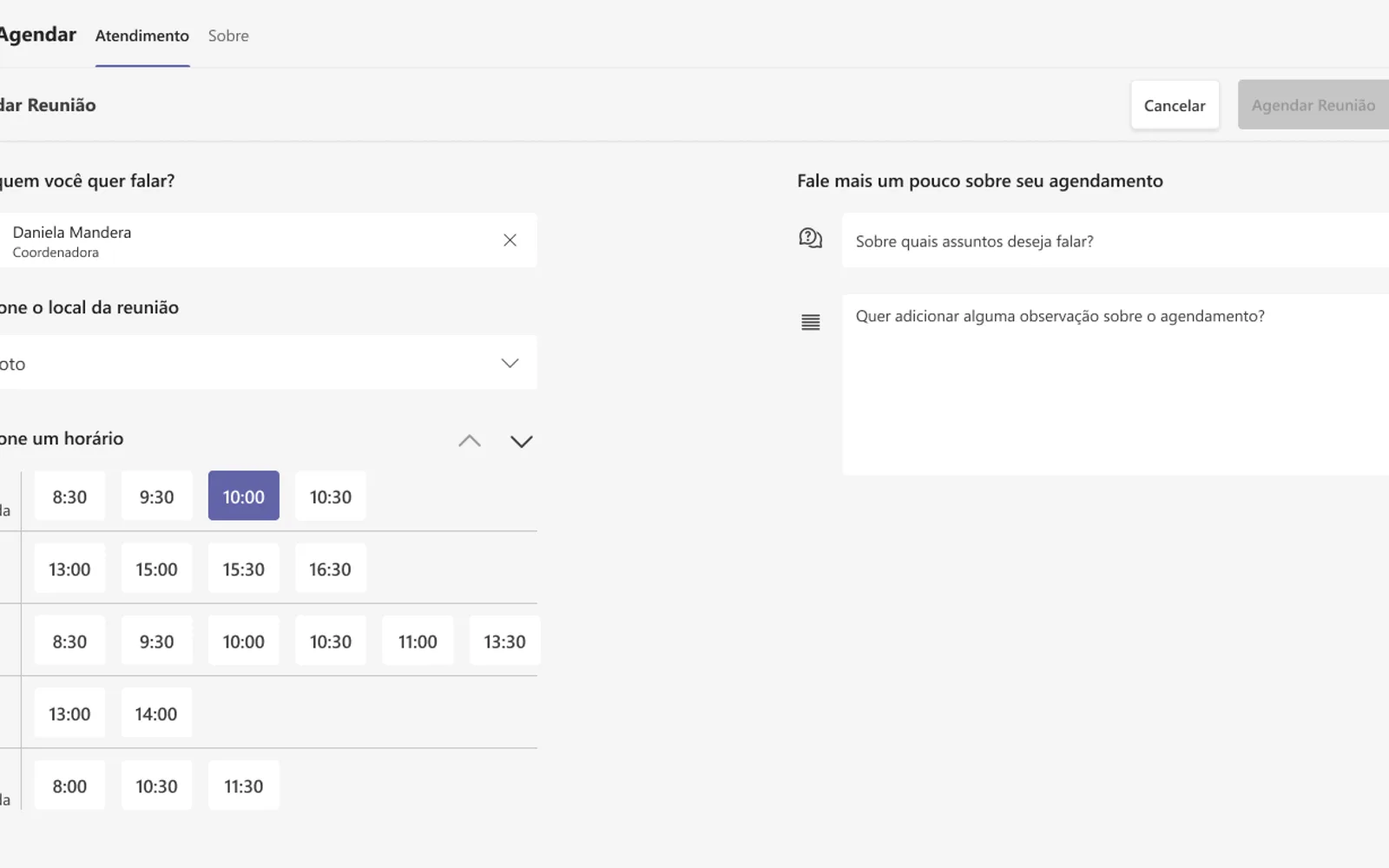Pick the 9:30 slot in first row

pos(156,496)
